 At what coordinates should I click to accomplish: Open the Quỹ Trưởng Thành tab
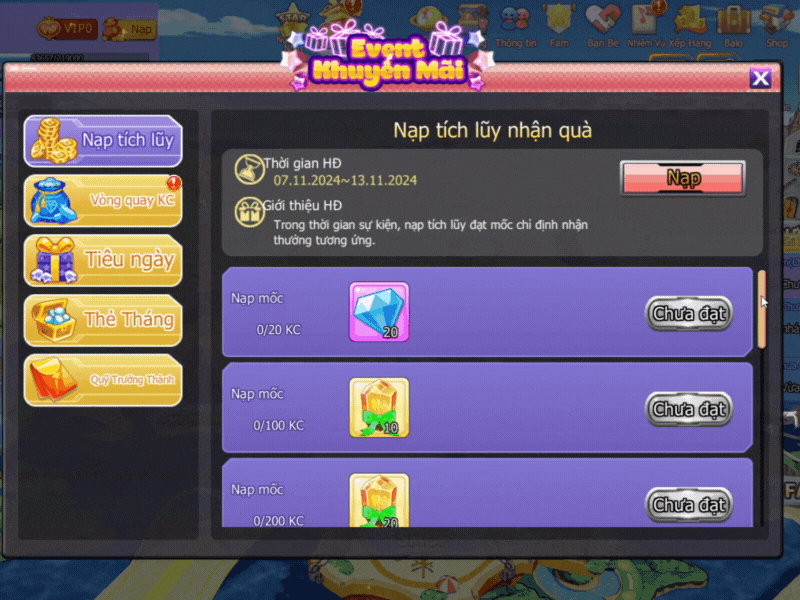click(x=103, y=380)
